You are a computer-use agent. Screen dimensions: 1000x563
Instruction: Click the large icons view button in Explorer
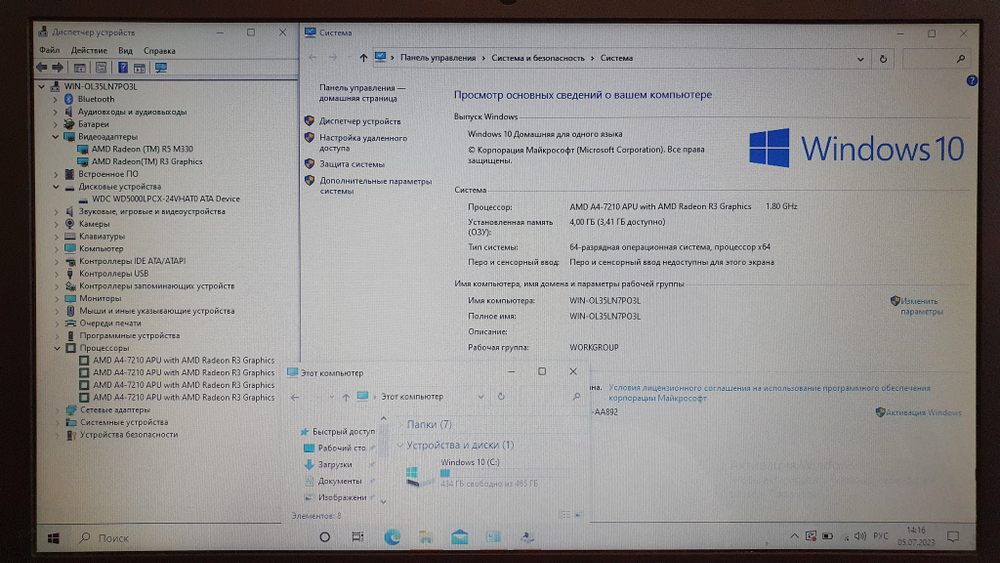pyautogui.click(x=578, y=515)
